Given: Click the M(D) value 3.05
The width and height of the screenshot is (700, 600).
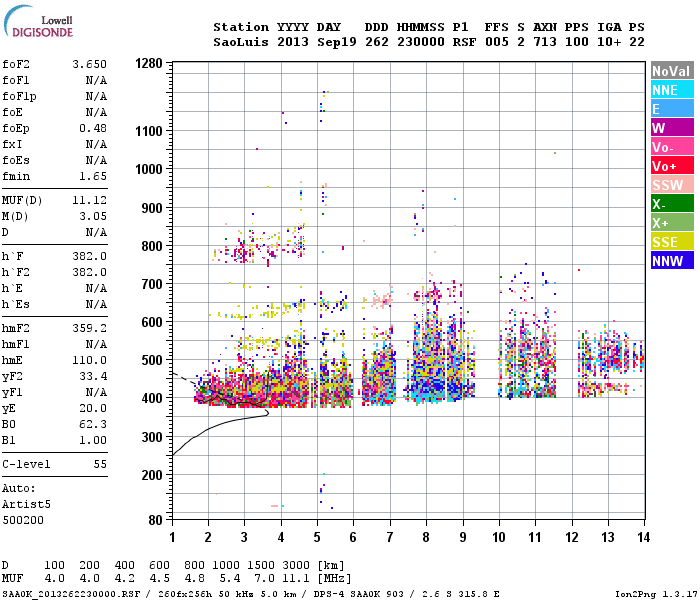Looking at the screenshot, I should click(93, 217).
